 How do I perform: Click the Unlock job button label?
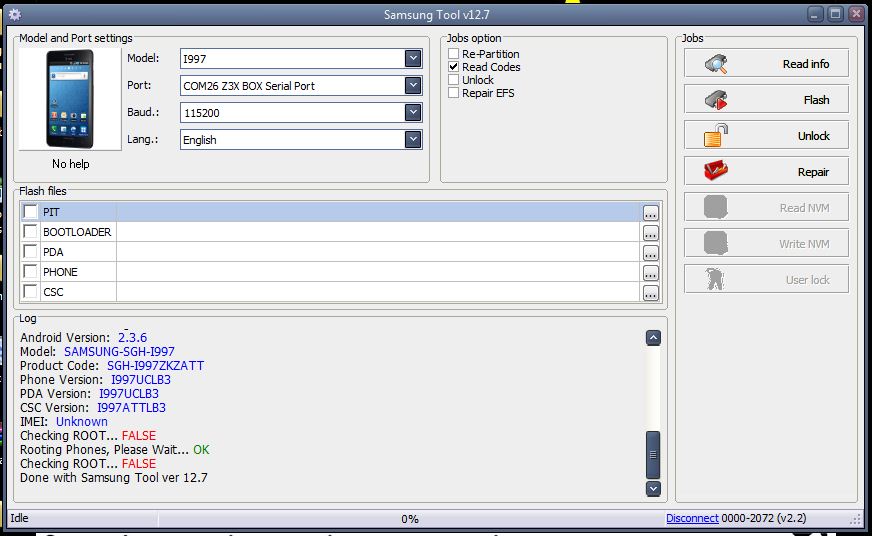814,136
